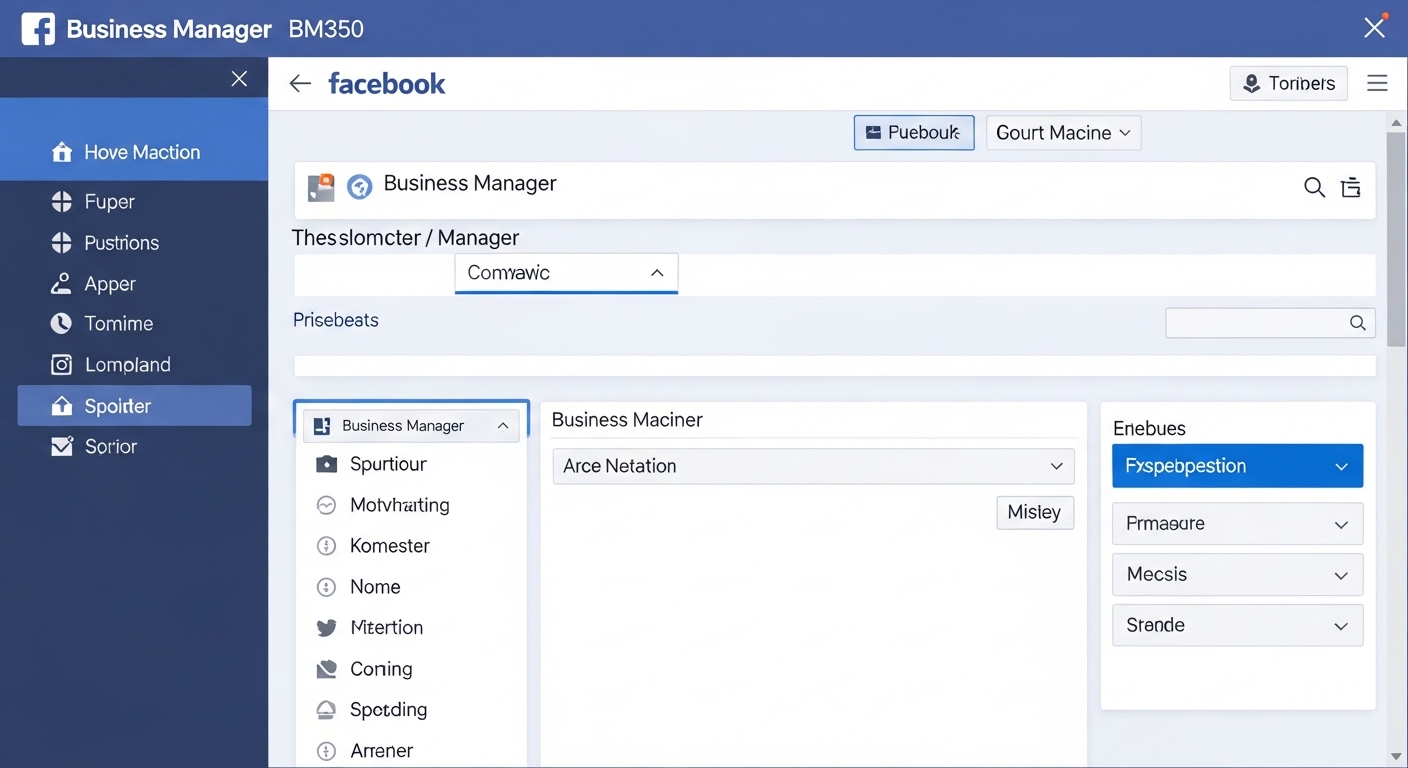1408x768 pixels.
Task: Click search icon in Business Manager bar
Action: pos(1314,187)
